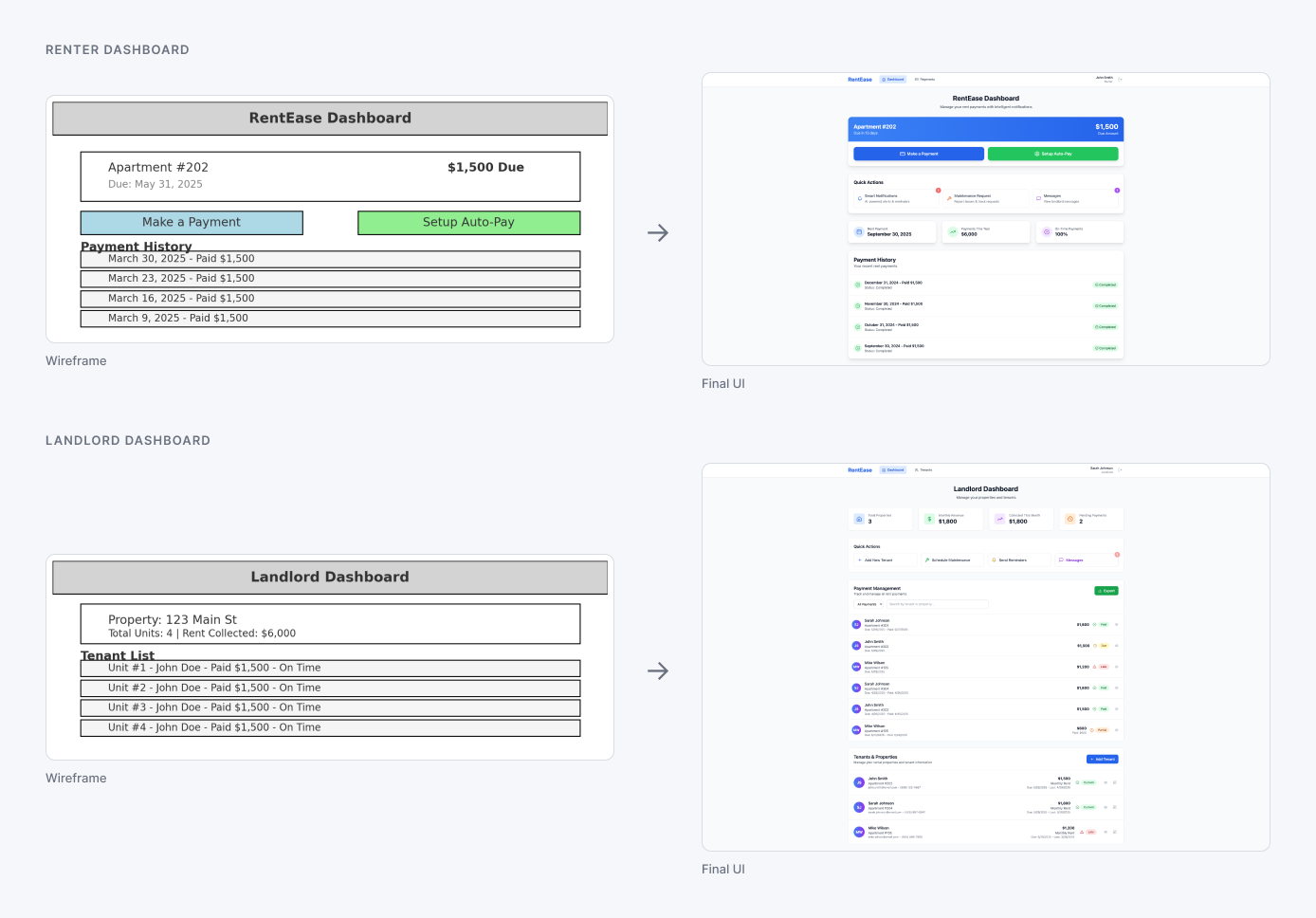
Task: Click the edit icon on John Smith's tenant row
Action: coord(1115,782)
